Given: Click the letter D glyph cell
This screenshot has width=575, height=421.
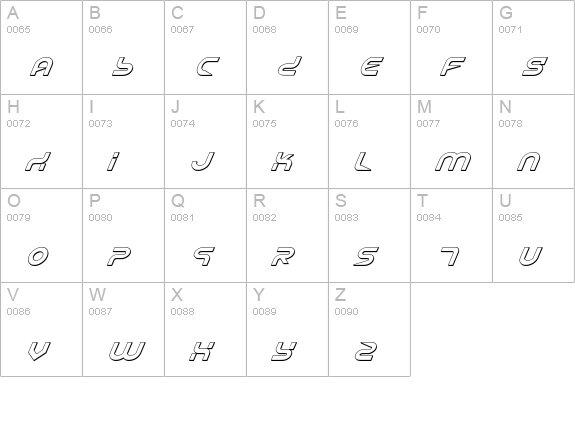Looking at the screenshot, I should (288, 47).
